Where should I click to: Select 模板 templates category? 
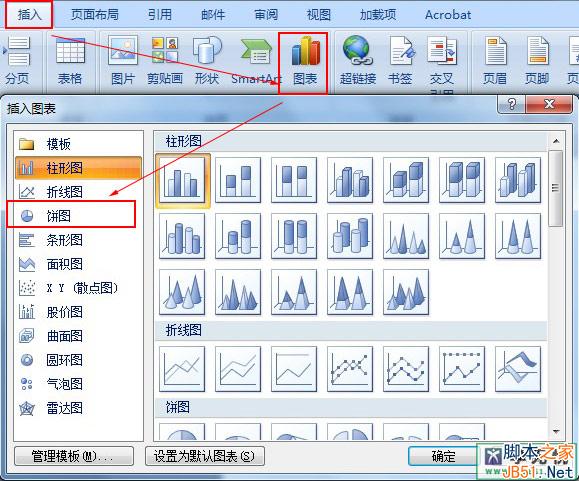click(78, 144)
